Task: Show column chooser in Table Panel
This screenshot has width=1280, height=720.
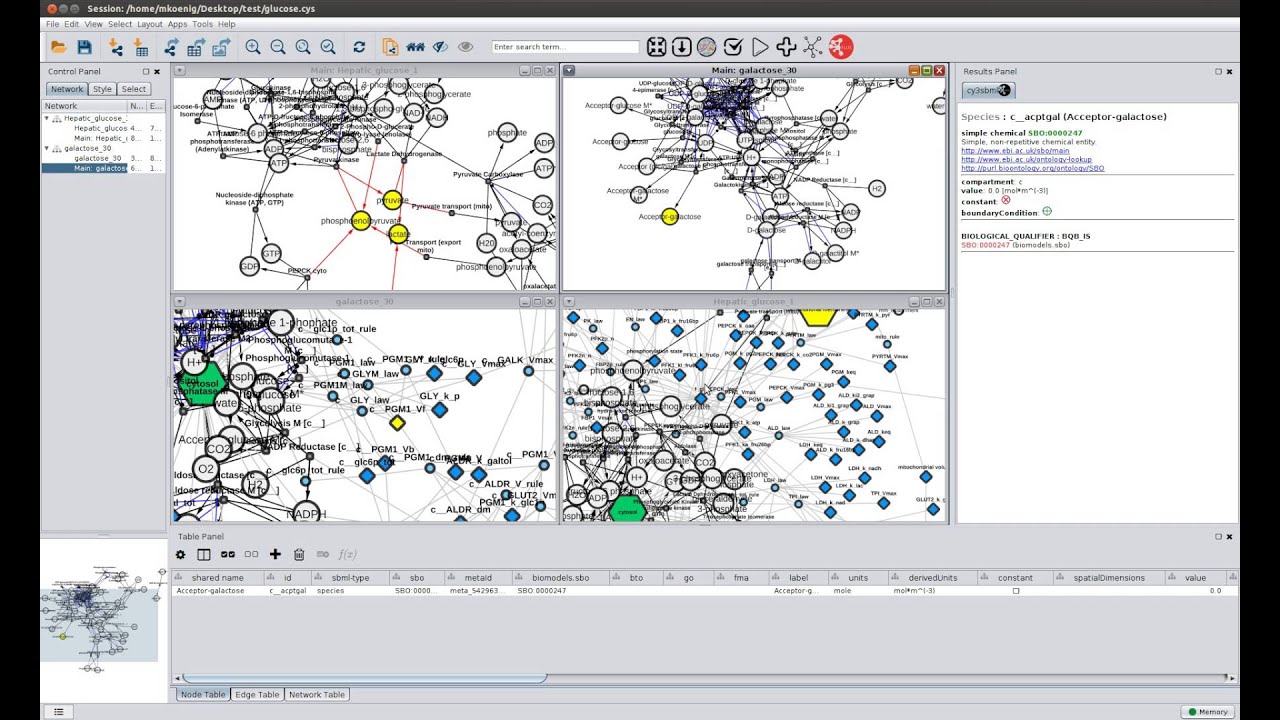Action: [x=204, y=554]
